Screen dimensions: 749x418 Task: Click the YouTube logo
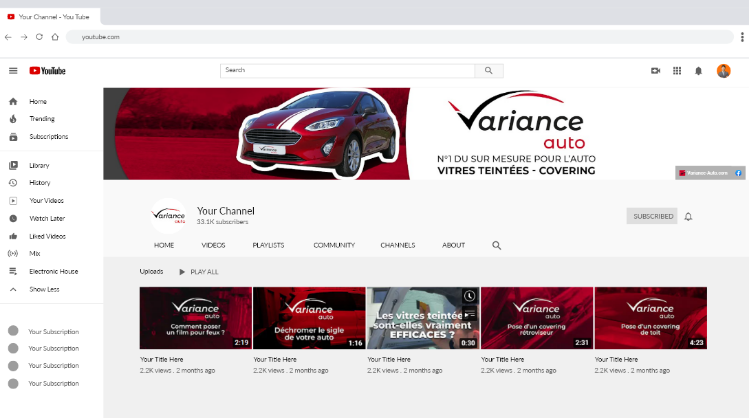[x=47, y=71]
